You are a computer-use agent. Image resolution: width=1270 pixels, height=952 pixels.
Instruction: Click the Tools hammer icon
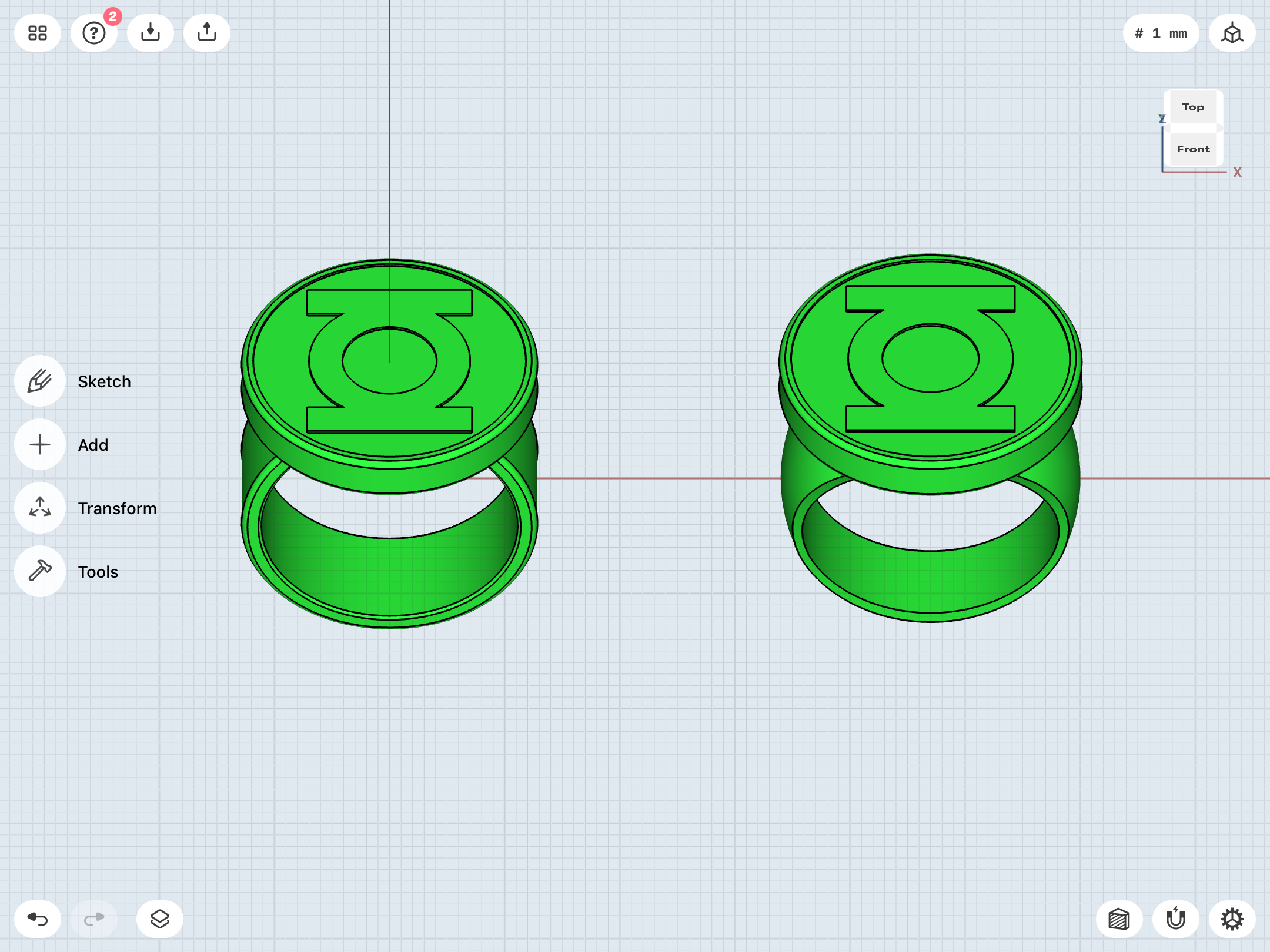pos(40,571)
